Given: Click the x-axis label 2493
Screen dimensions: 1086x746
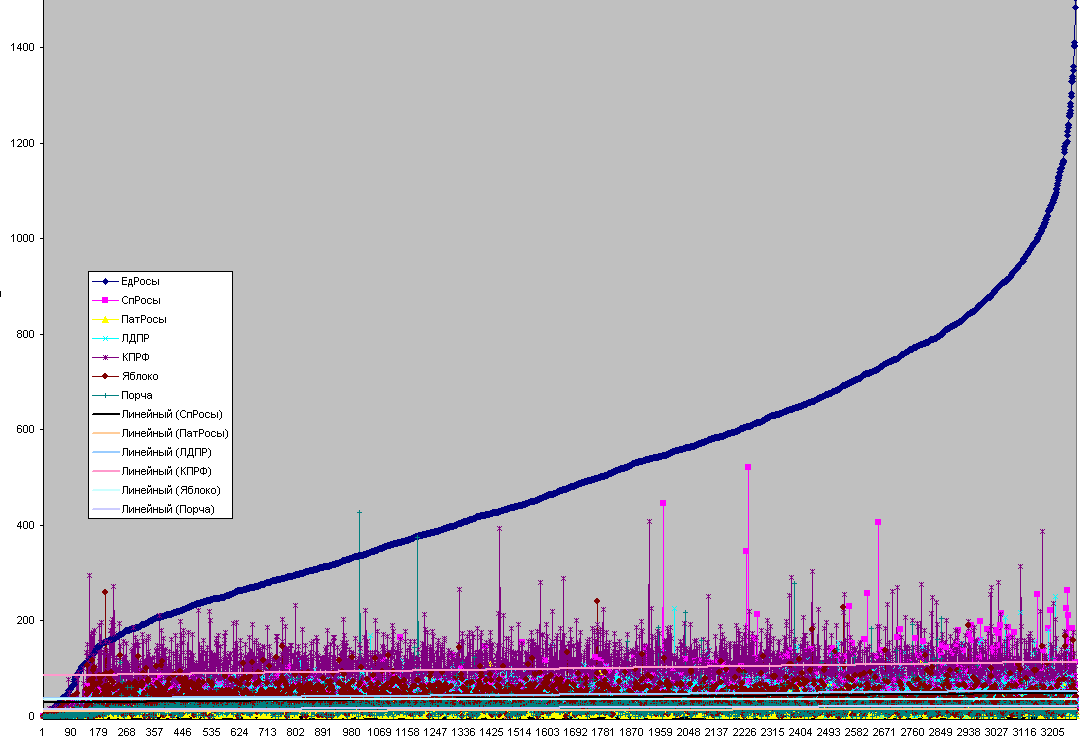Looking at the screenshot, I should (828, 732).
